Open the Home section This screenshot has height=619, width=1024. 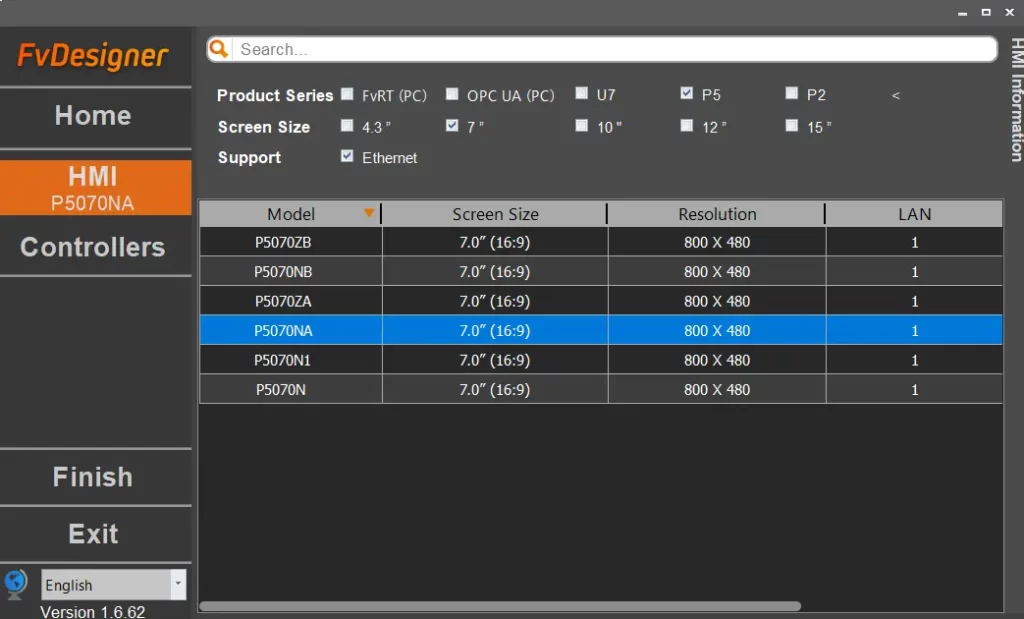point(93,116)
